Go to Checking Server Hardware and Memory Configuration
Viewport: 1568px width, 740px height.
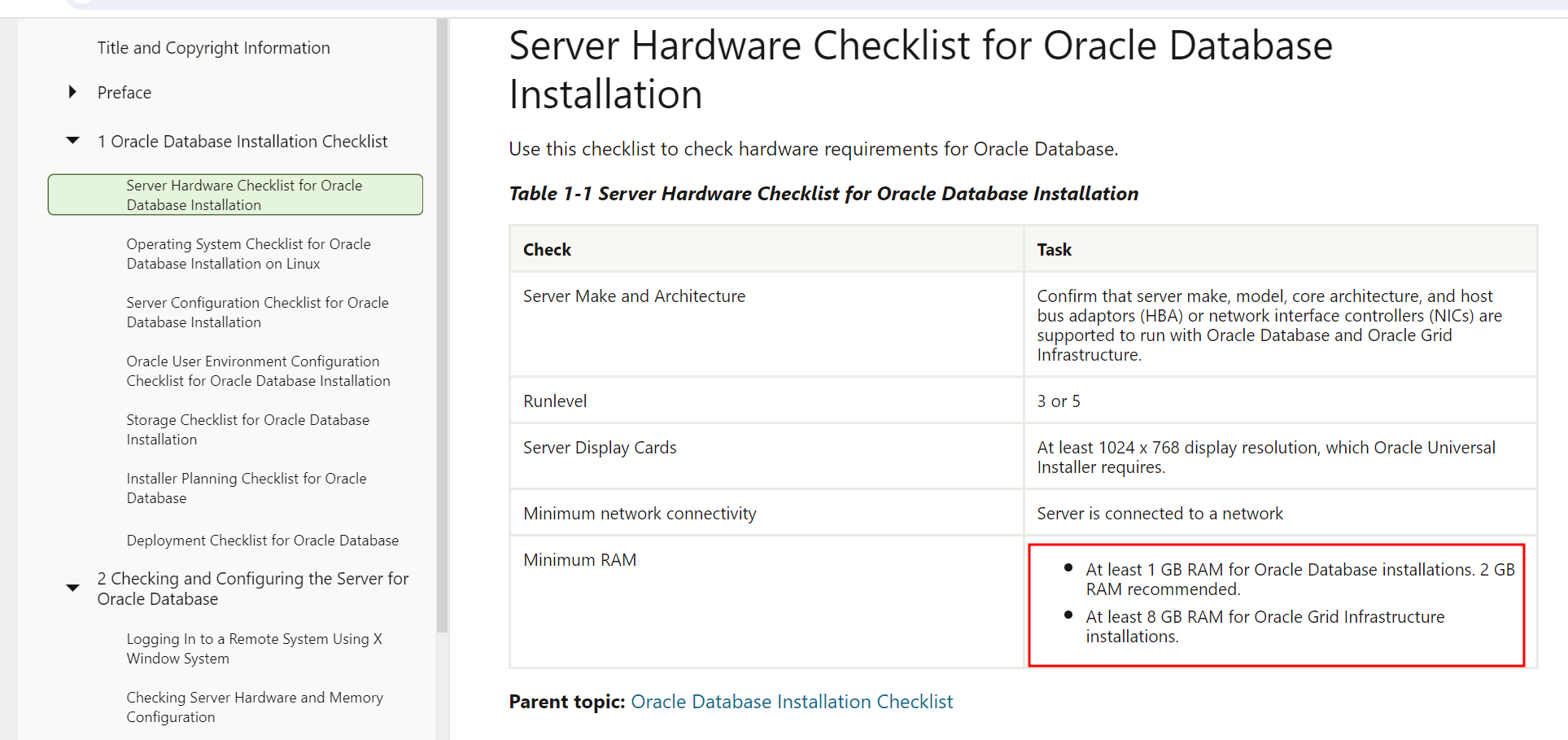[x=254, y=707]
